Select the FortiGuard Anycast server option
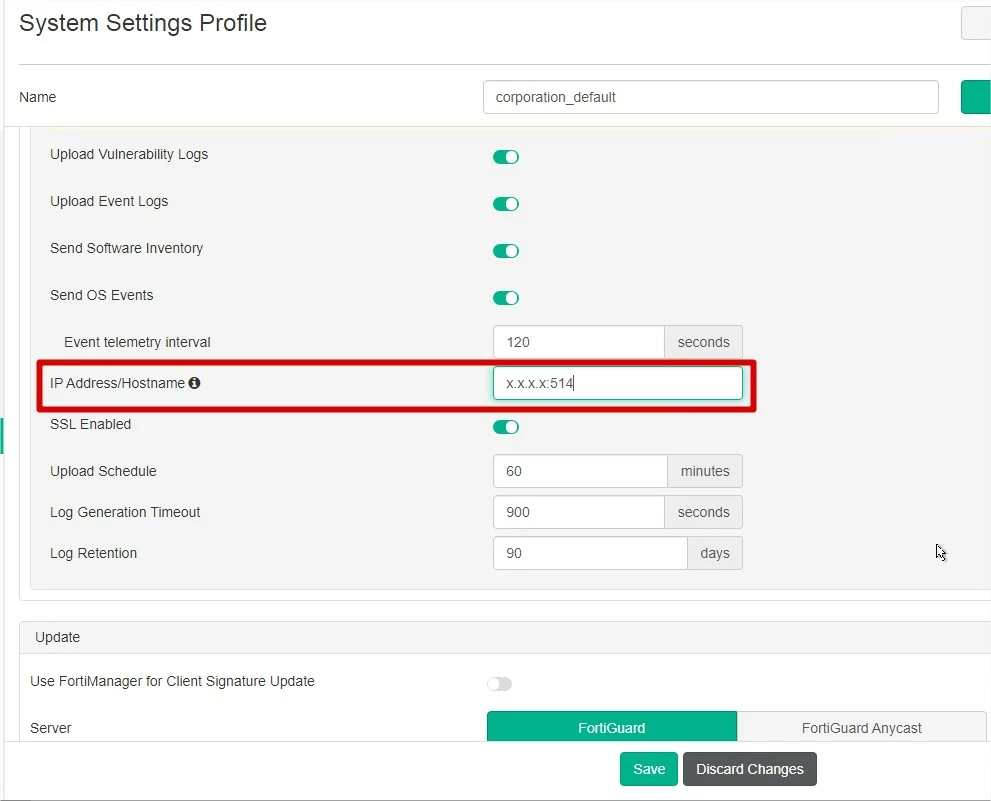Viewport: 991px width, 801px height. pos(861,728)
